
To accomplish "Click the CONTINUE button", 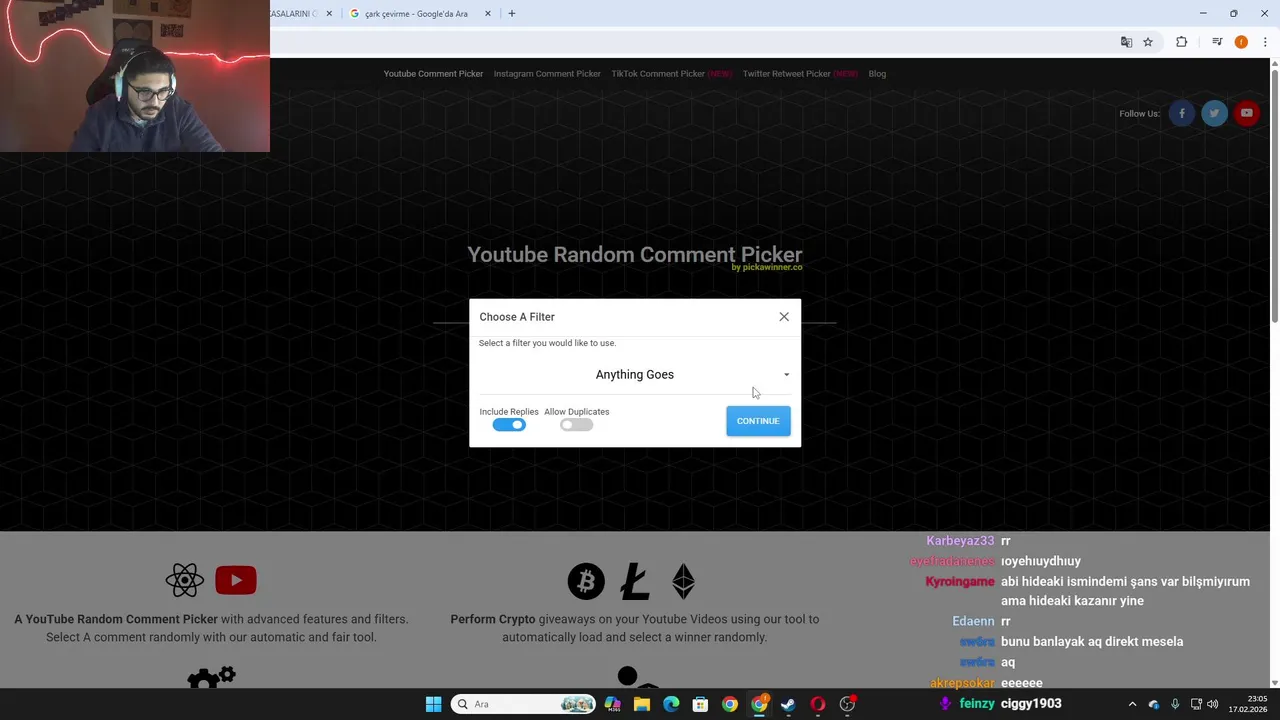I will tap(758, 421).
